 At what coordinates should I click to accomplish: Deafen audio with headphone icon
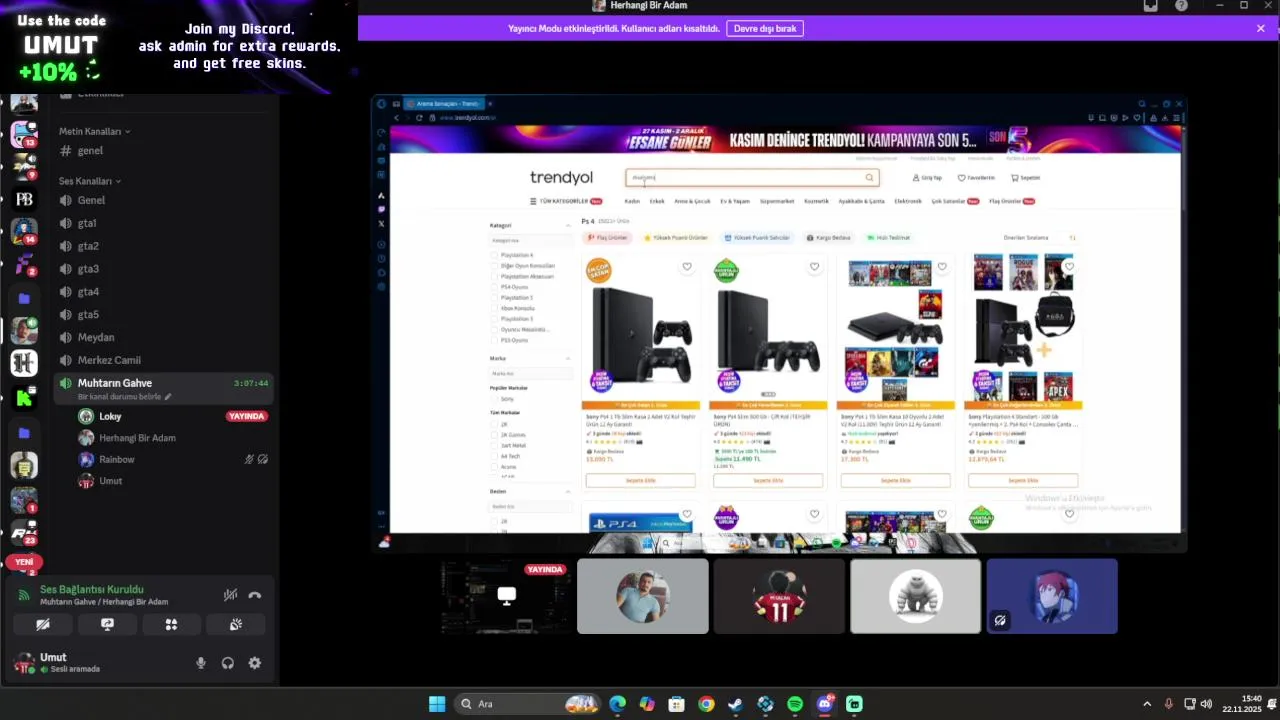[x=228, y=663]
